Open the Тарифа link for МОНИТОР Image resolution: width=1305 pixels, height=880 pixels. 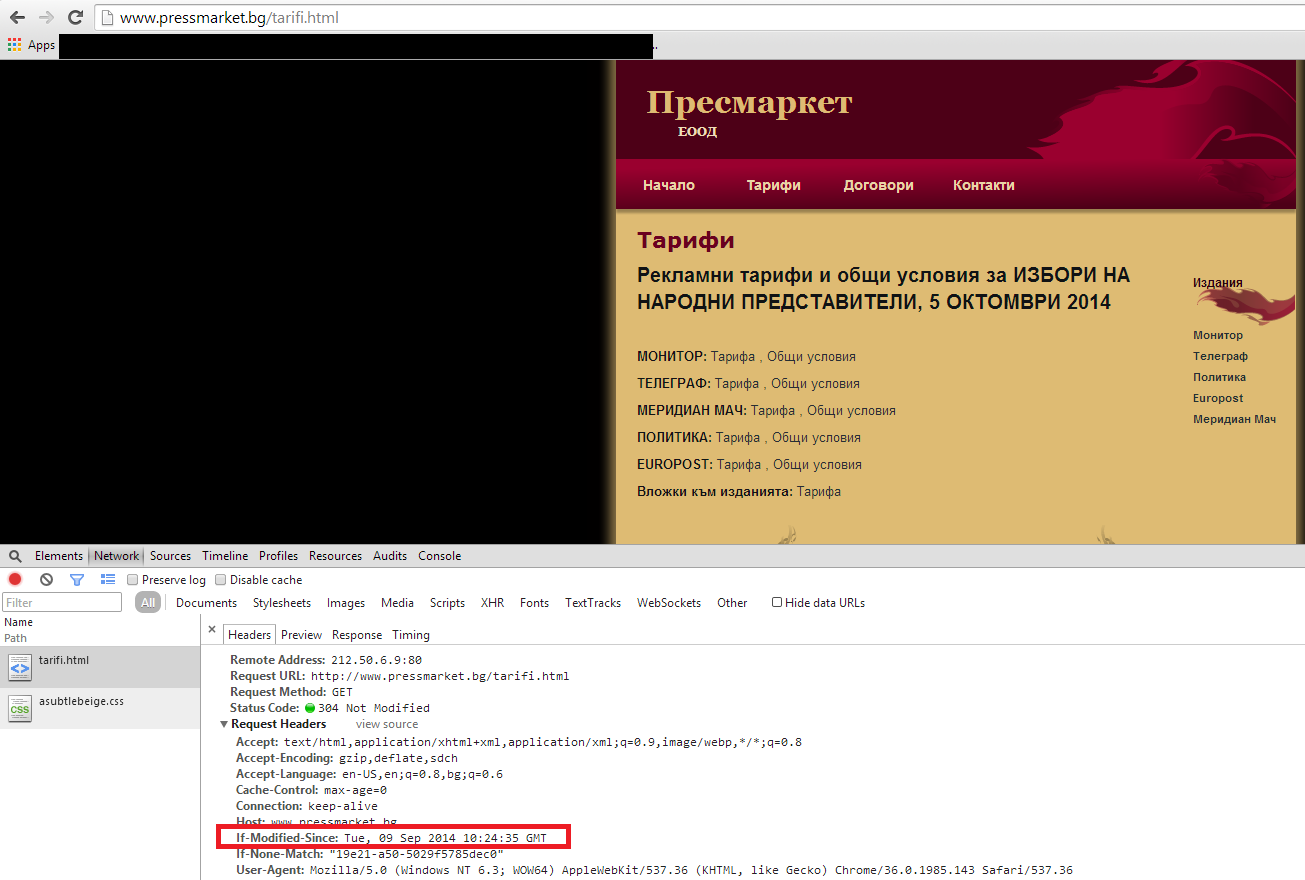coord(733,356)
